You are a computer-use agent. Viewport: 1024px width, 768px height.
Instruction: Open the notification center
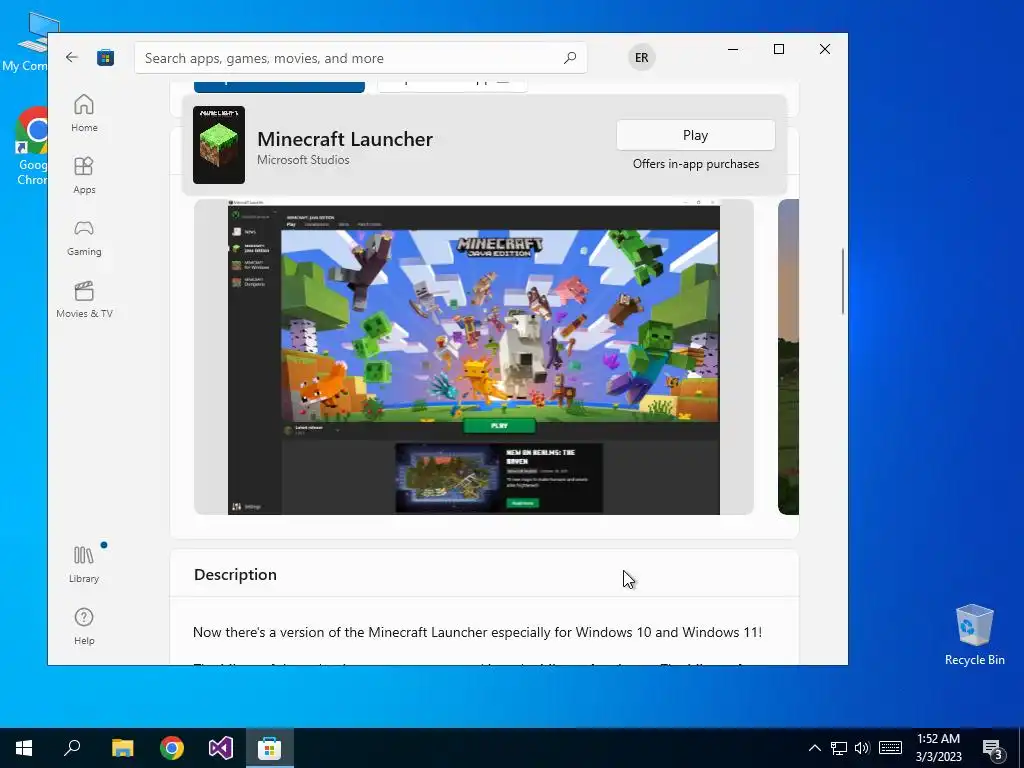[x=993, y=749]
